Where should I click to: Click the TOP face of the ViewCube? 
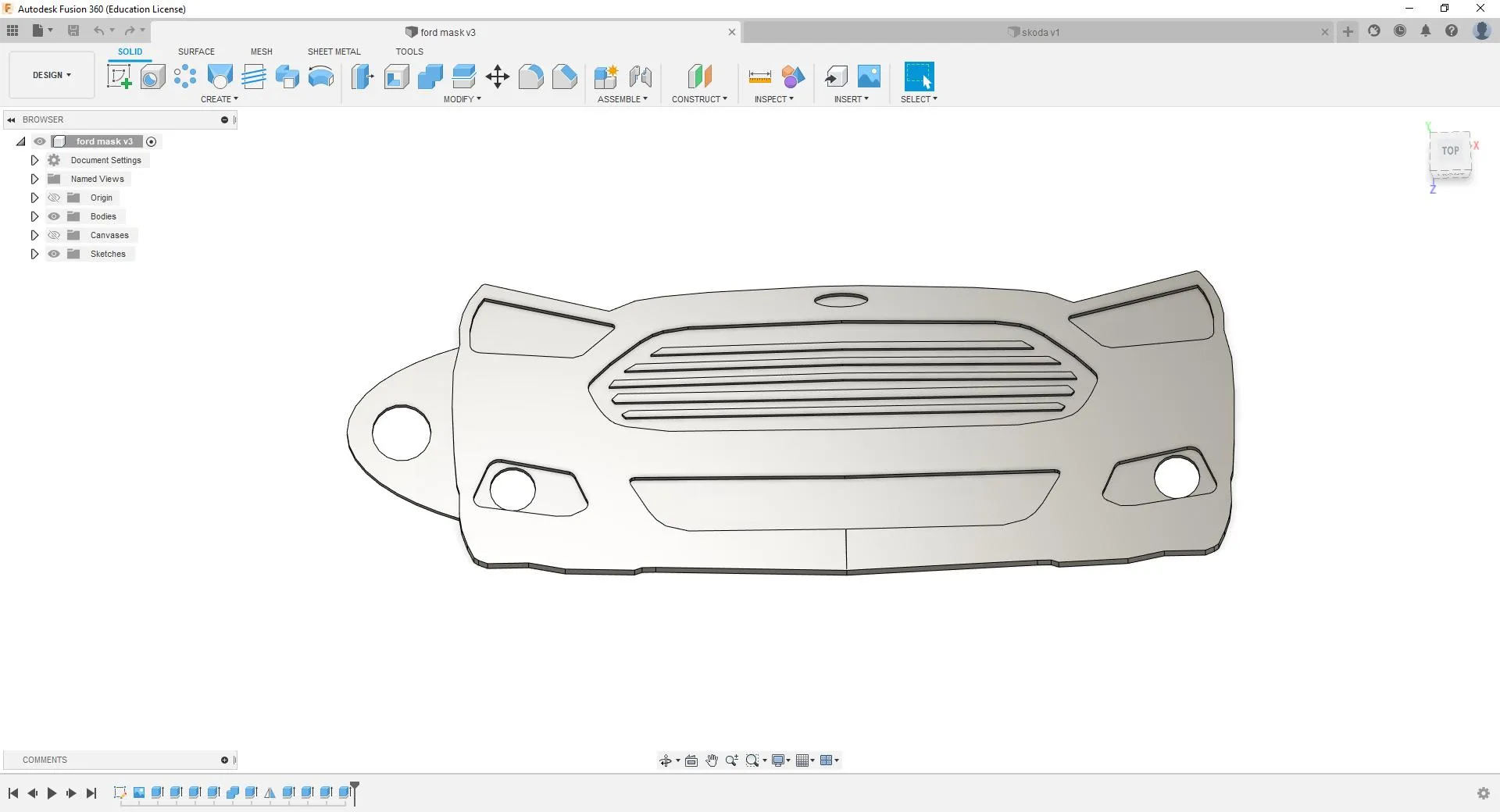tap(1450, 151)
